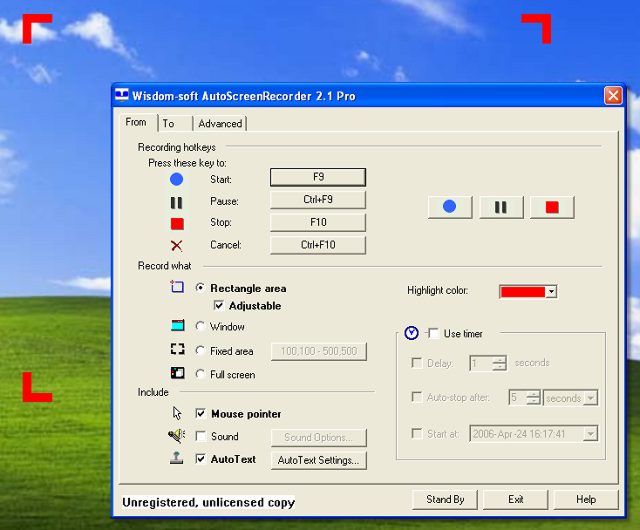
Task: Open the seconds unit dropdown
Action: [590, 398]
